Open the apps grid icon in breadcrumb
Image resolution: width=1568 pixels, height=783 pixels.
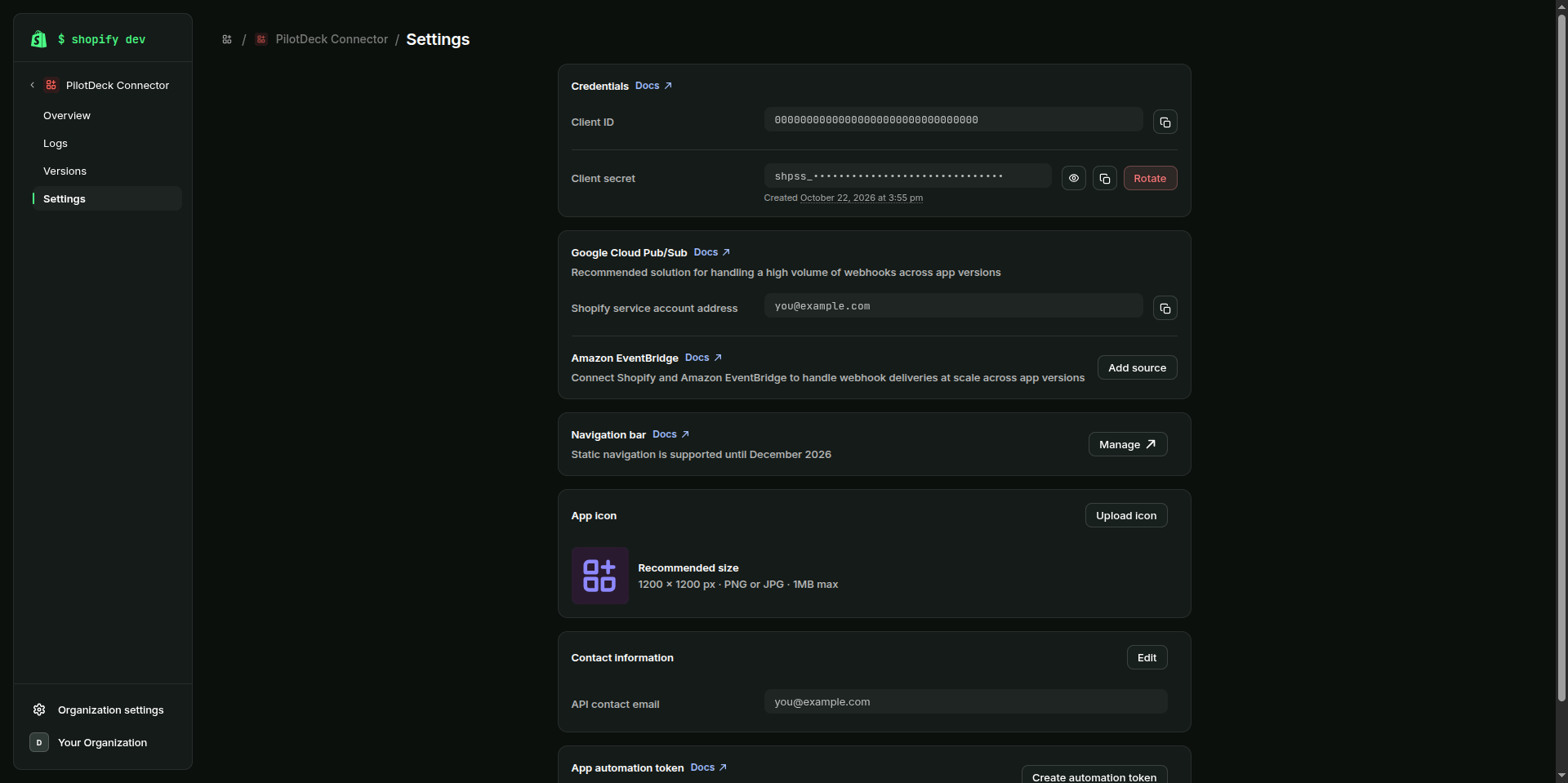point(227,39)
